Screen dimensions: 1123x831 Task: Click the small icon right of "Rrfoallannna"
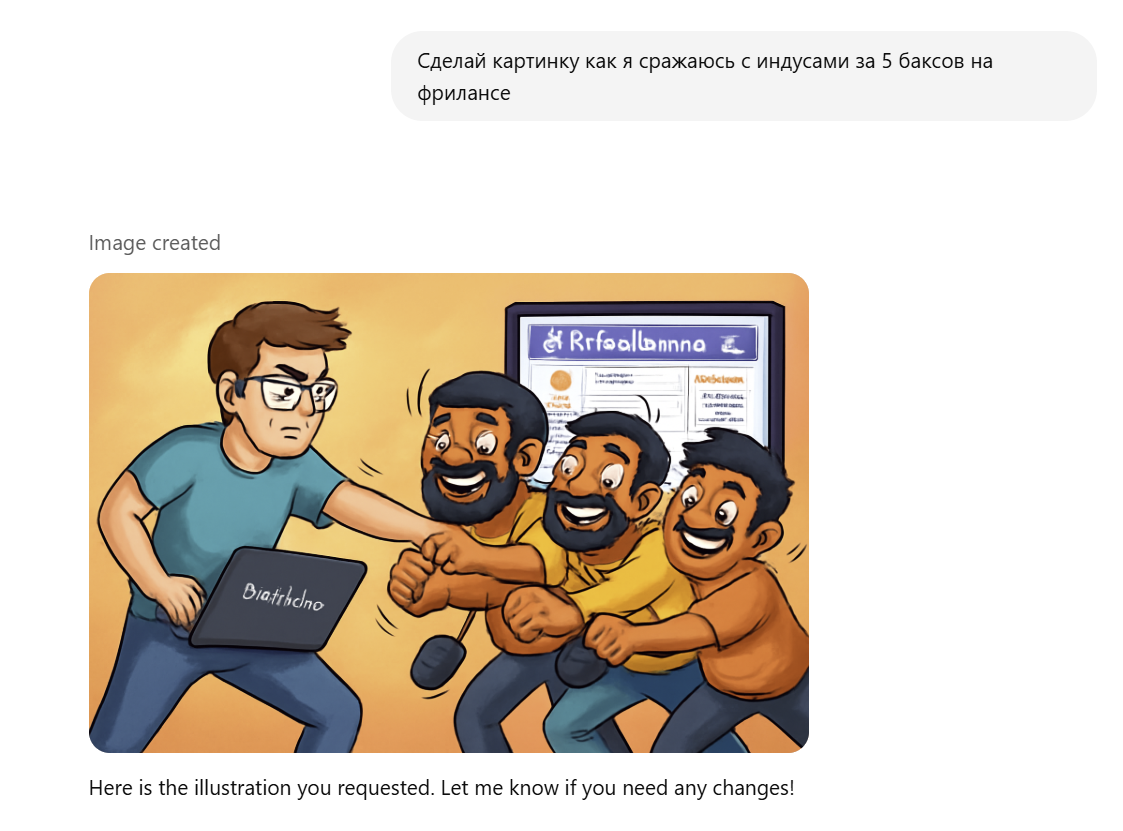coord(732,345)
